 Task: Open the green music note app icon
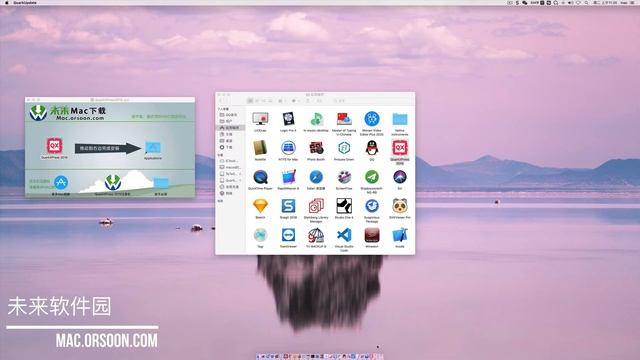coord(316,120)
